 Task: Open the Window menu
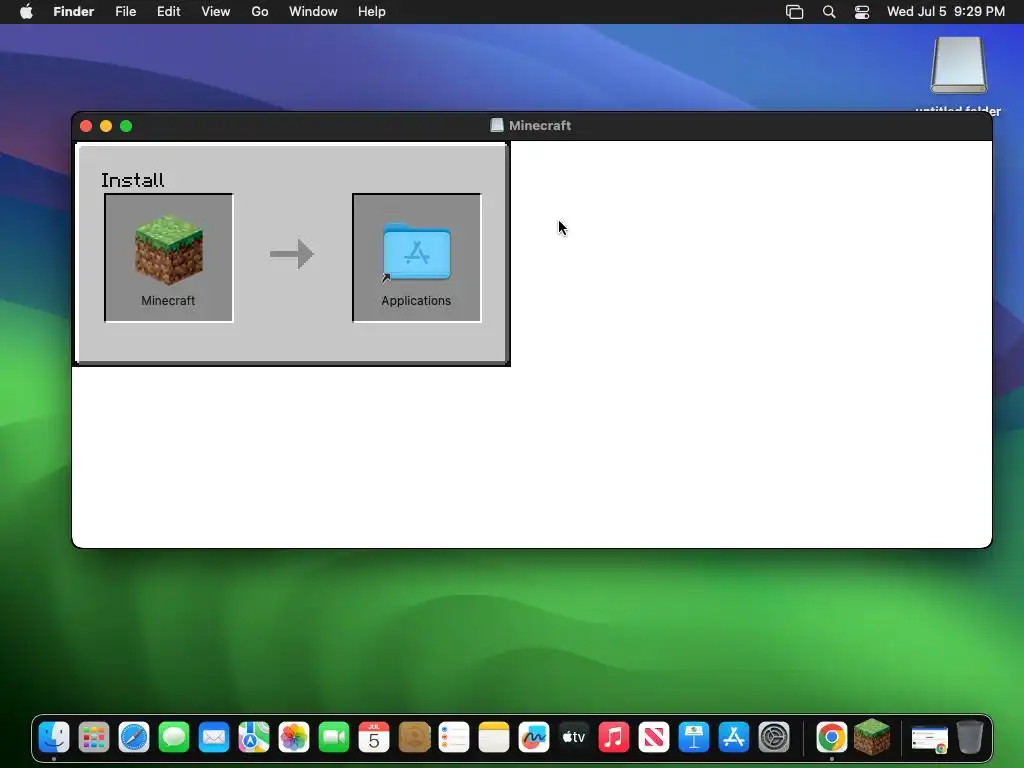(x=313, y=11)
